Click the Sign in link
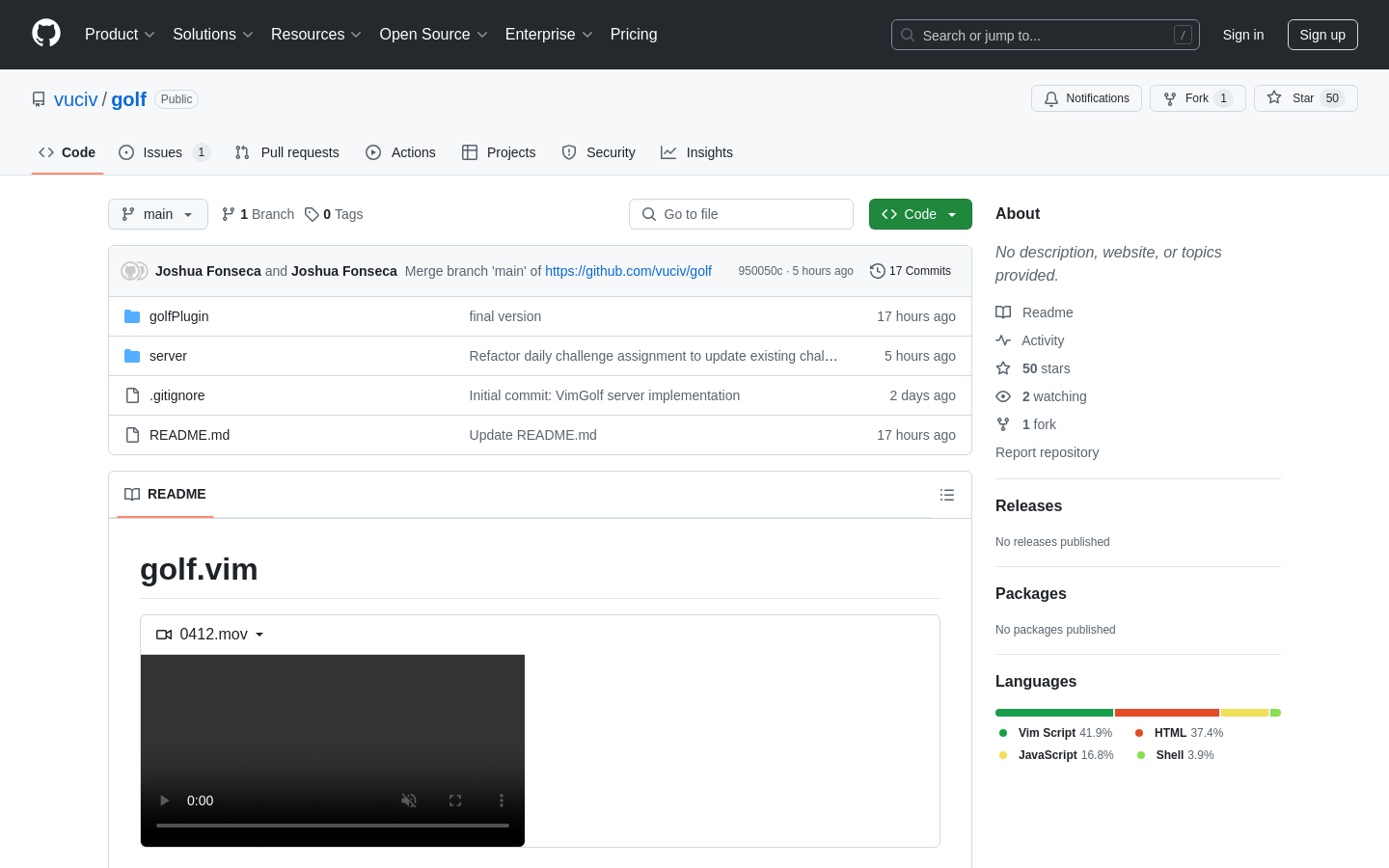1389x868 pixels. pos(1243,35)
